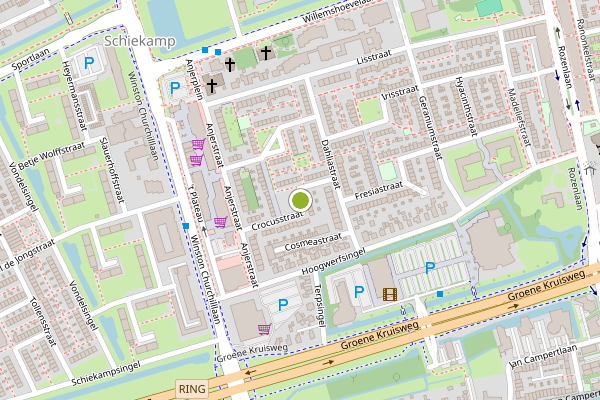
Task: Click the RING road shield
Action: tap(192, 389)
